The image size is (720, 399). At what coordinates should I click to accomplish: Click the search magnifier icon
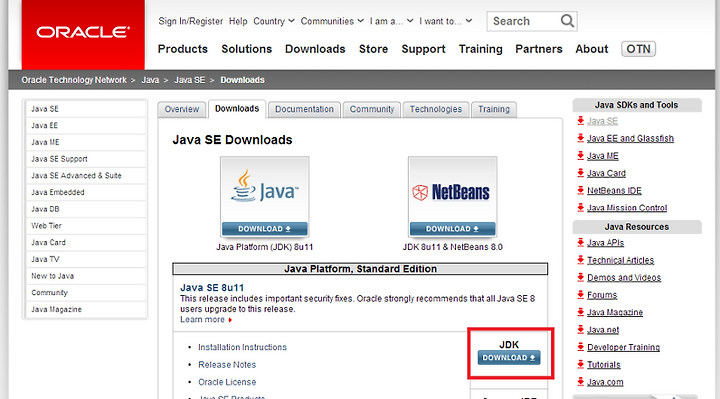coord(567,21)
